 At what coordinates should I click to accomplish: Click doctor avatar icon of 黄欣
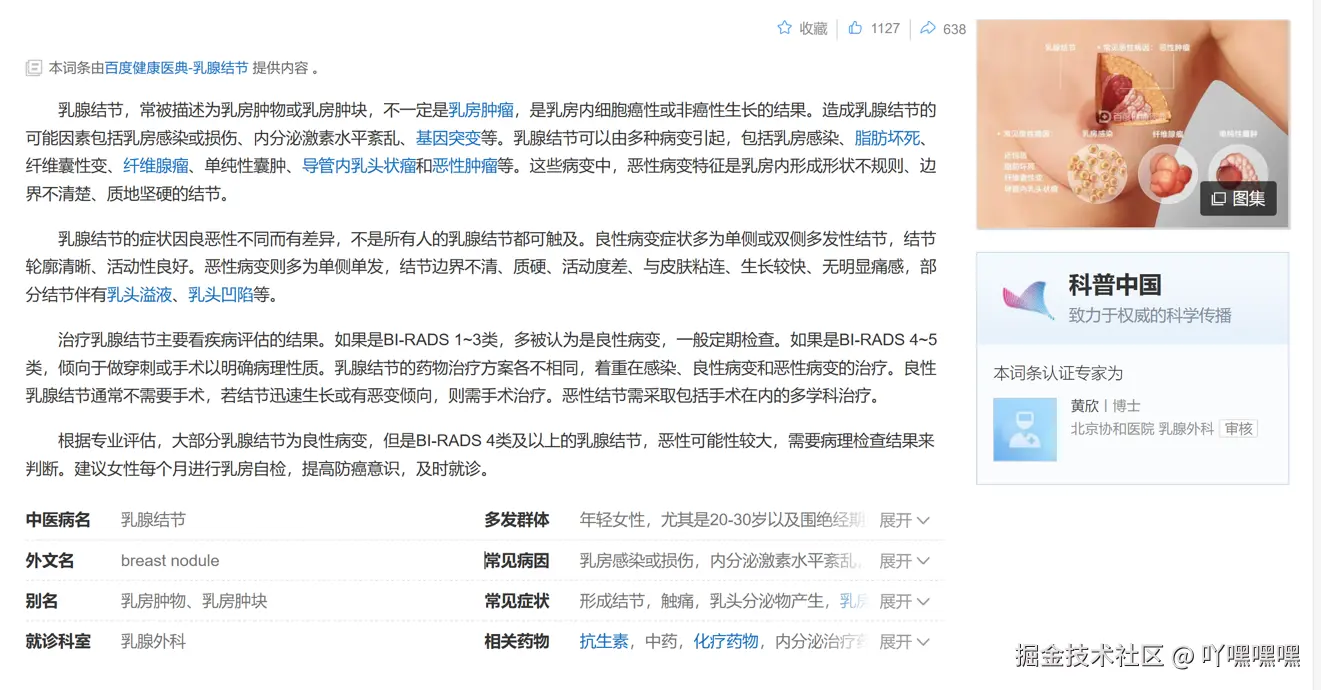click(1024, 428)
